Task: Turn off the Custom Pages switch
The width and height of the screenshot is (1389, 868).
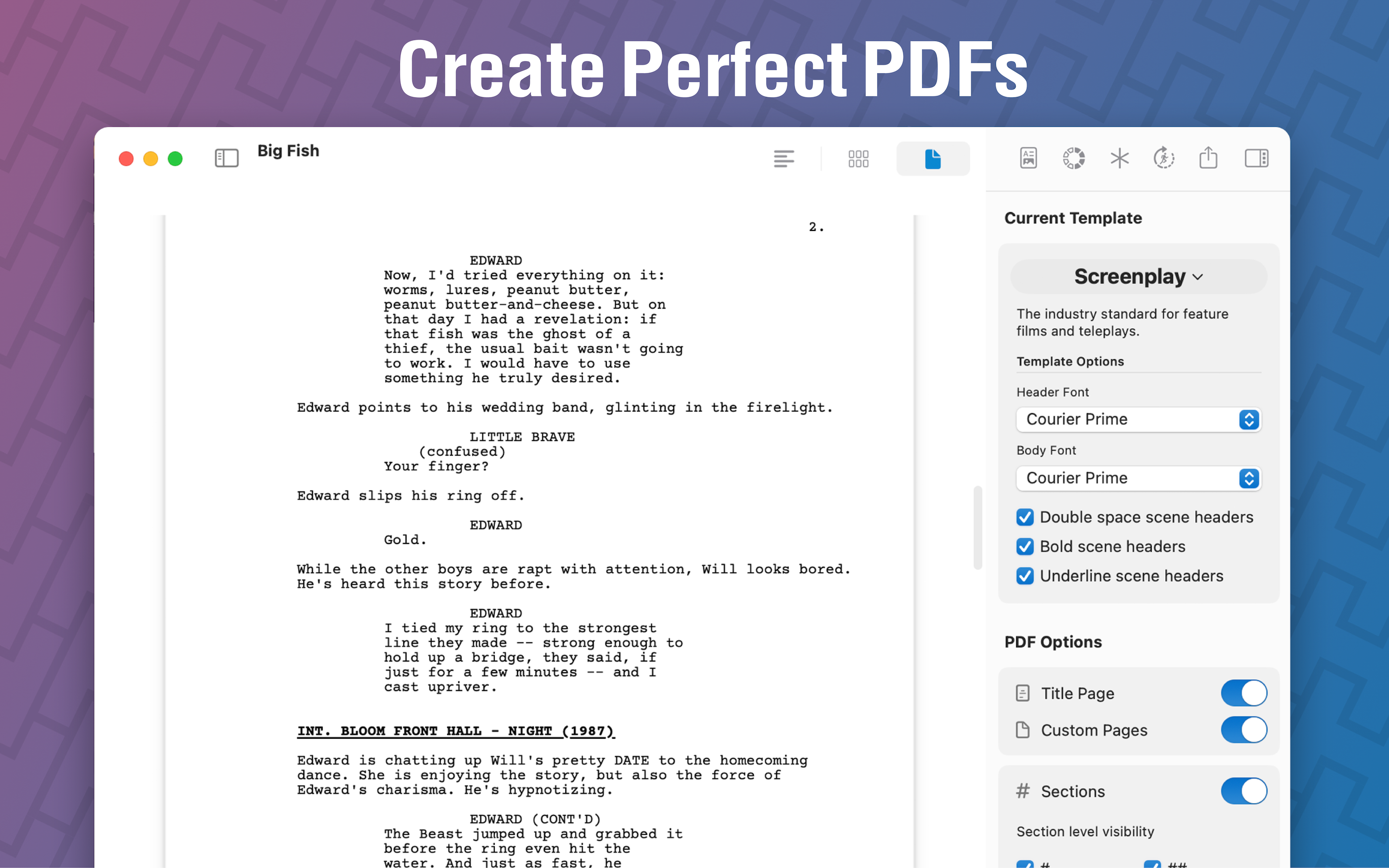Action: click(x=1244, y=730)
